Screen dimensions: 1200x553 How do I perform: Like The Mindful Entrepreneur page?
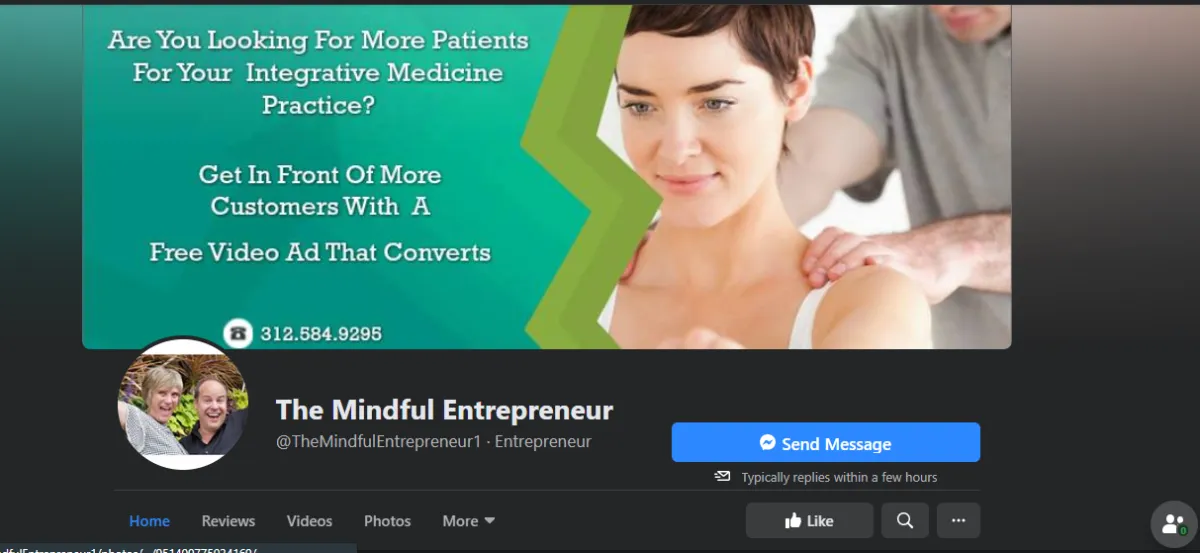pos(809,520)
